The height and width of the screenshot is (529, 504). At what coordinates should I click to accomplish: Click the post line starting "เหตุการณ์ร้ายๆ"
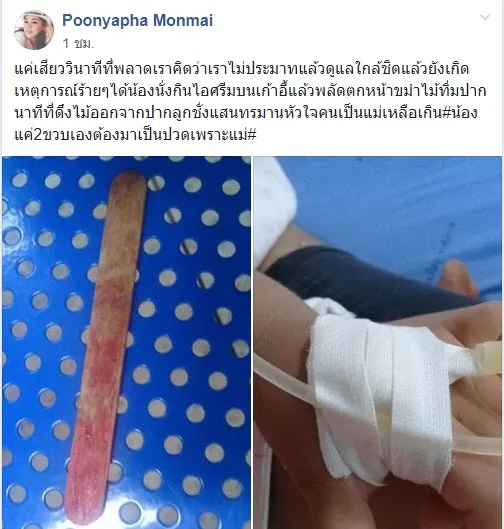click(250, 91)
